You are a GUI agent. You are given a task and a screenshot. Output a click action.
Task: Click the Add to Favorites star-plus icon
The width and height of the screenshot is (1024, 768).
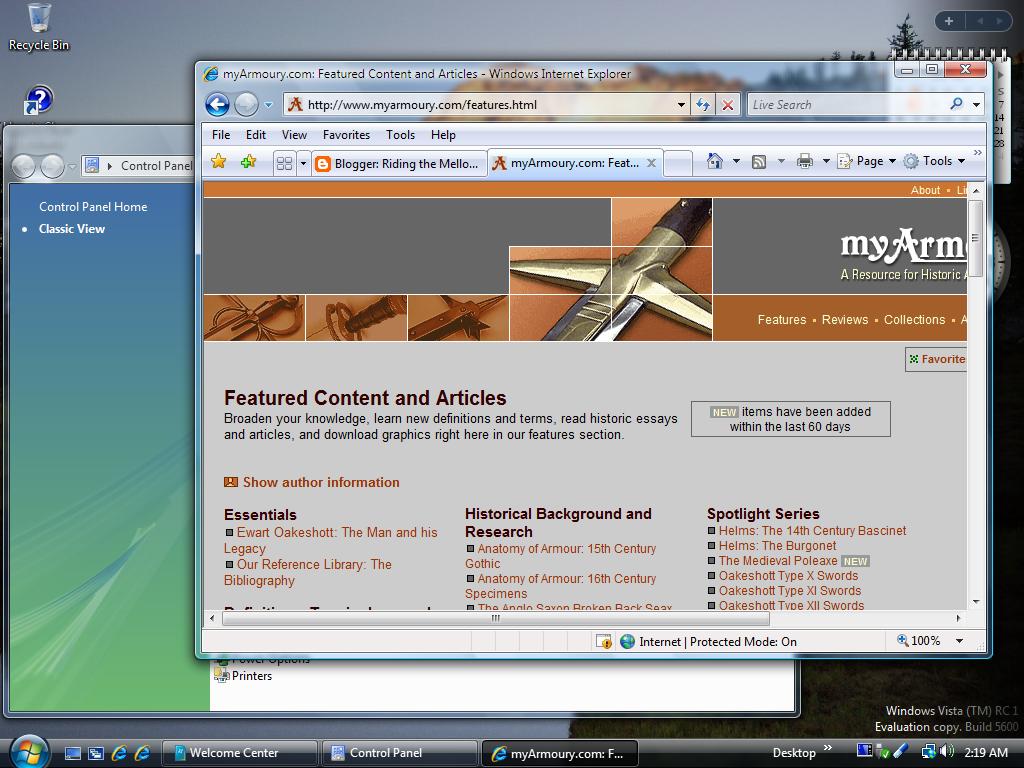248,161
